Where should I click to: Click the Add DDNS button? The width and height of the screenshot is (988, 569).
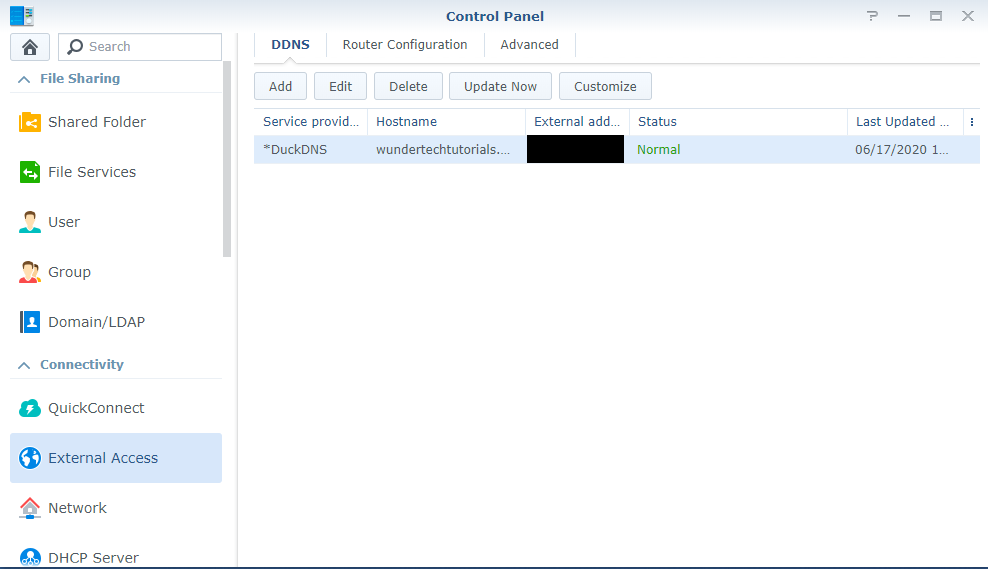click(x=280, y=86)
